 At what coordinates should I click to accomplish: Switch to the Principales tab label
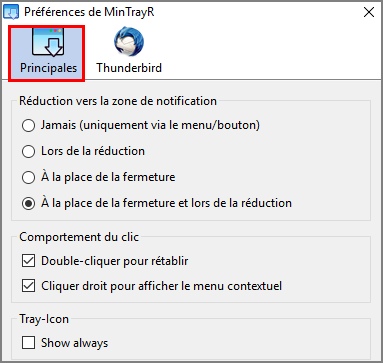48,68
